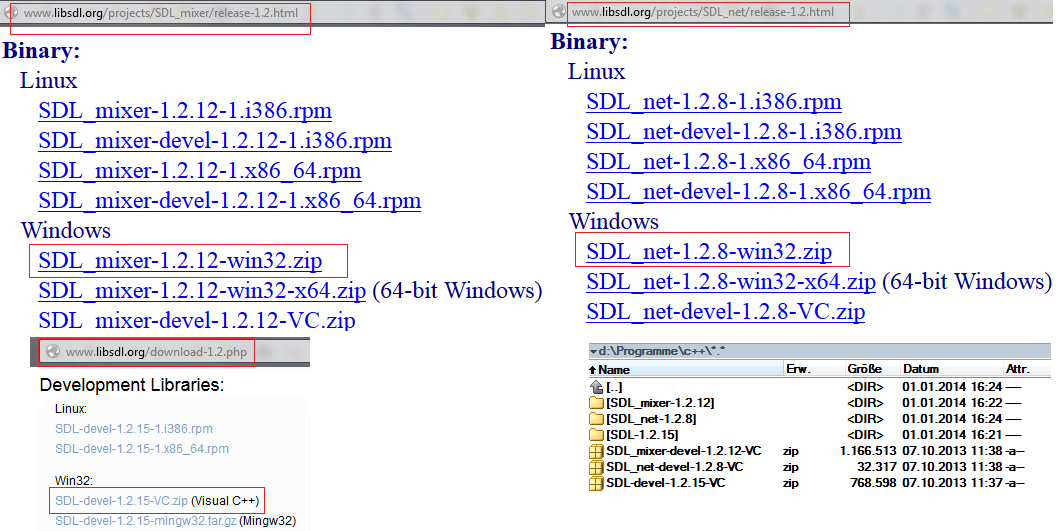Select the SDL_net-1.2.8 folder icon
The image size is (1058, 531).
point(596,419)
